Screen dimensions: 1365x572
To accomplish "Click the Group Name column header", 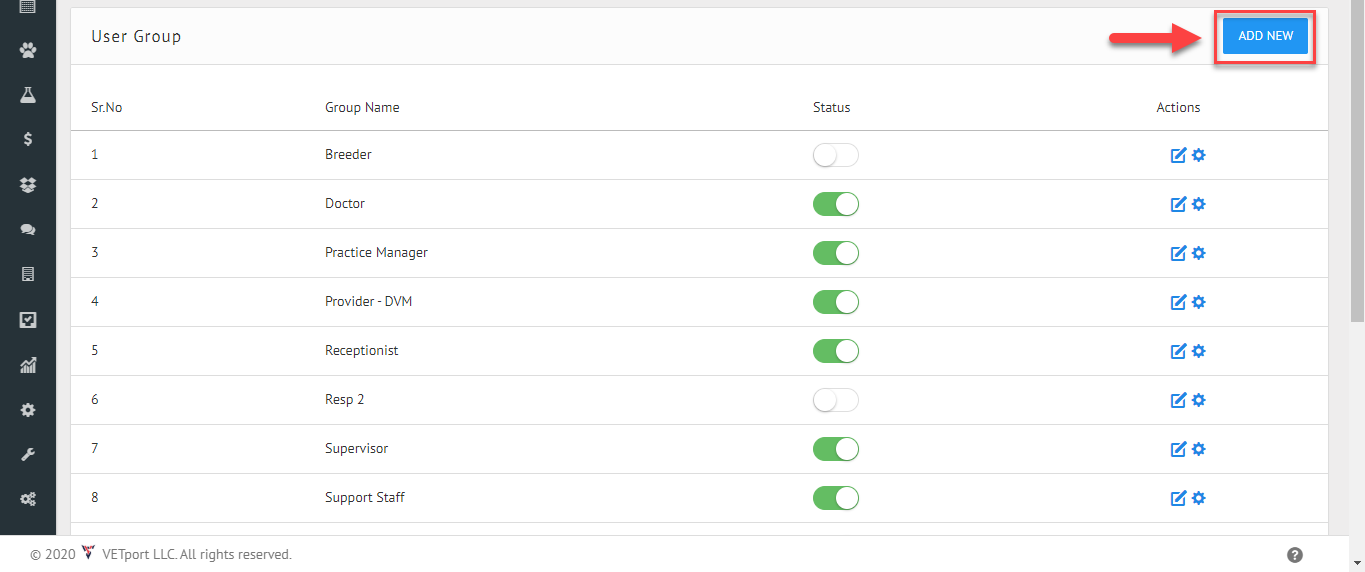I will [362, 107].
